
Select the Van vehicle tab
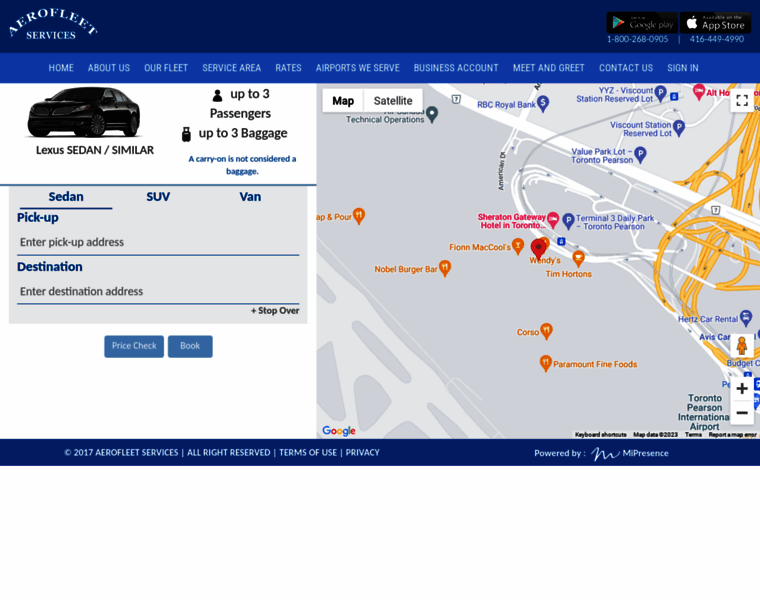250,197
